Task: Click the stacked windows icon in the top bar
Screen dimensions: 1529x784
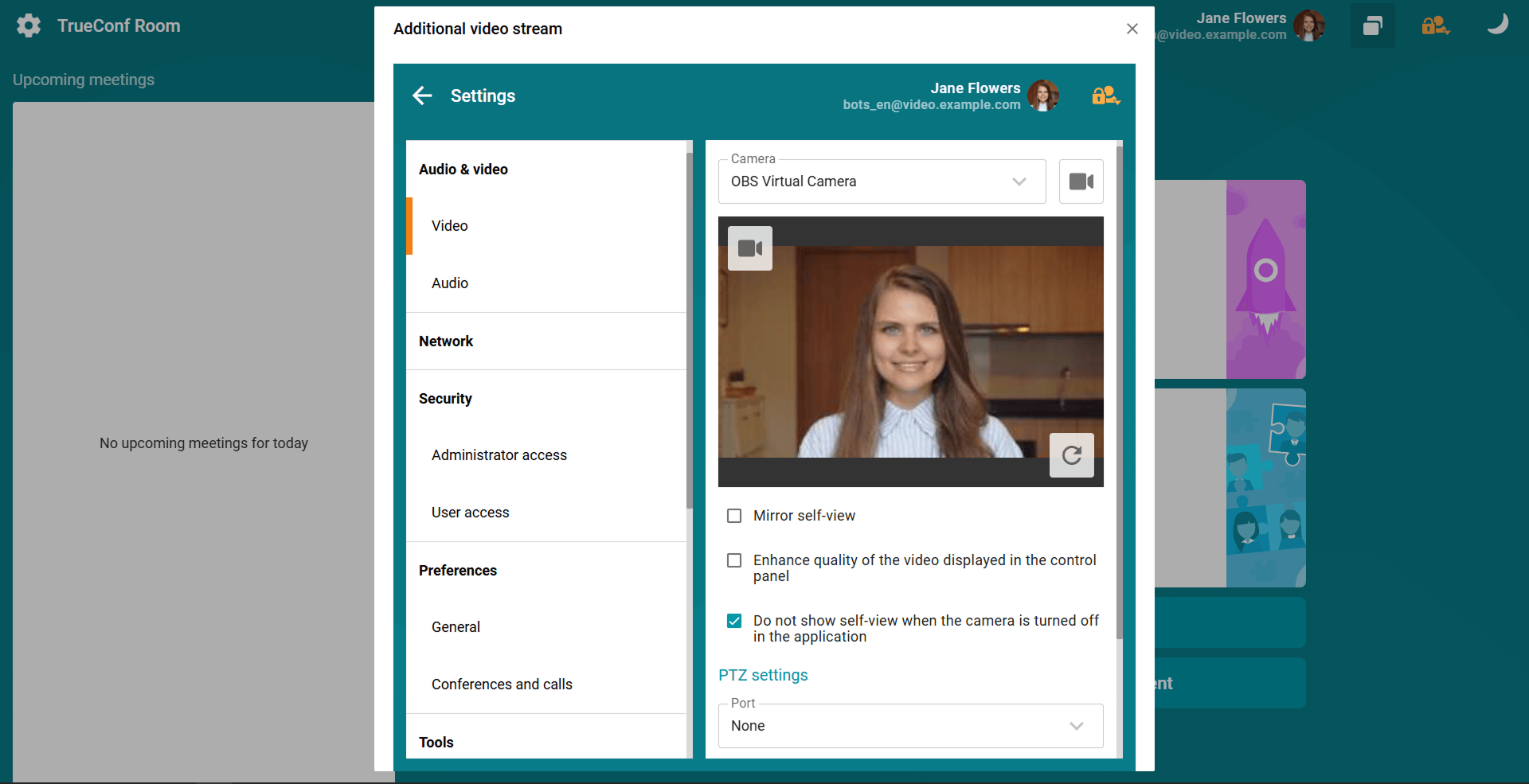Action: point(1372,25)
